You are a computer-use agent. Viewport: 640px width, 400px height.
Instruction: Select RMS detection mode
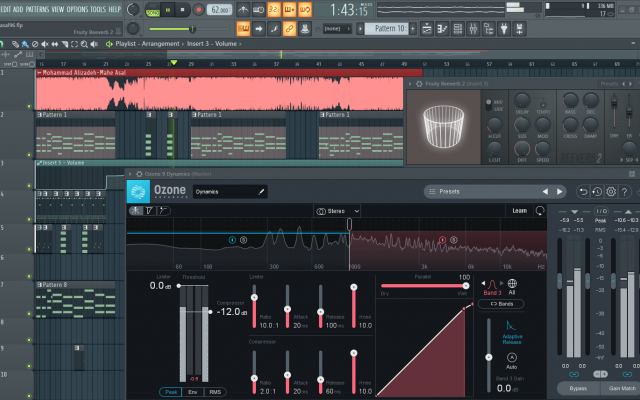[215, 392]
